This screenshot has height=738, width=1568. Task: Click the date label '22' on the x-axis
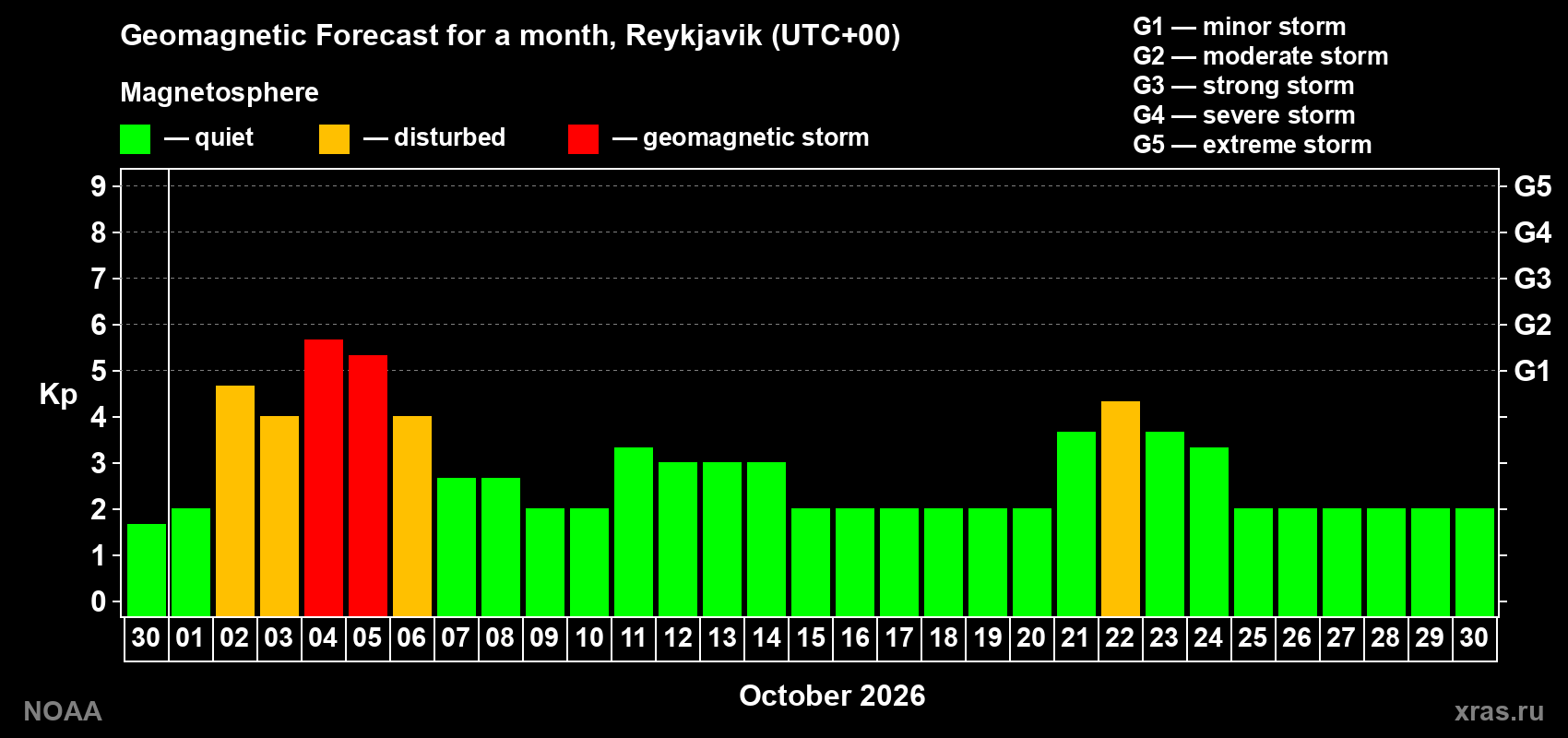[x=1120, y=637]
